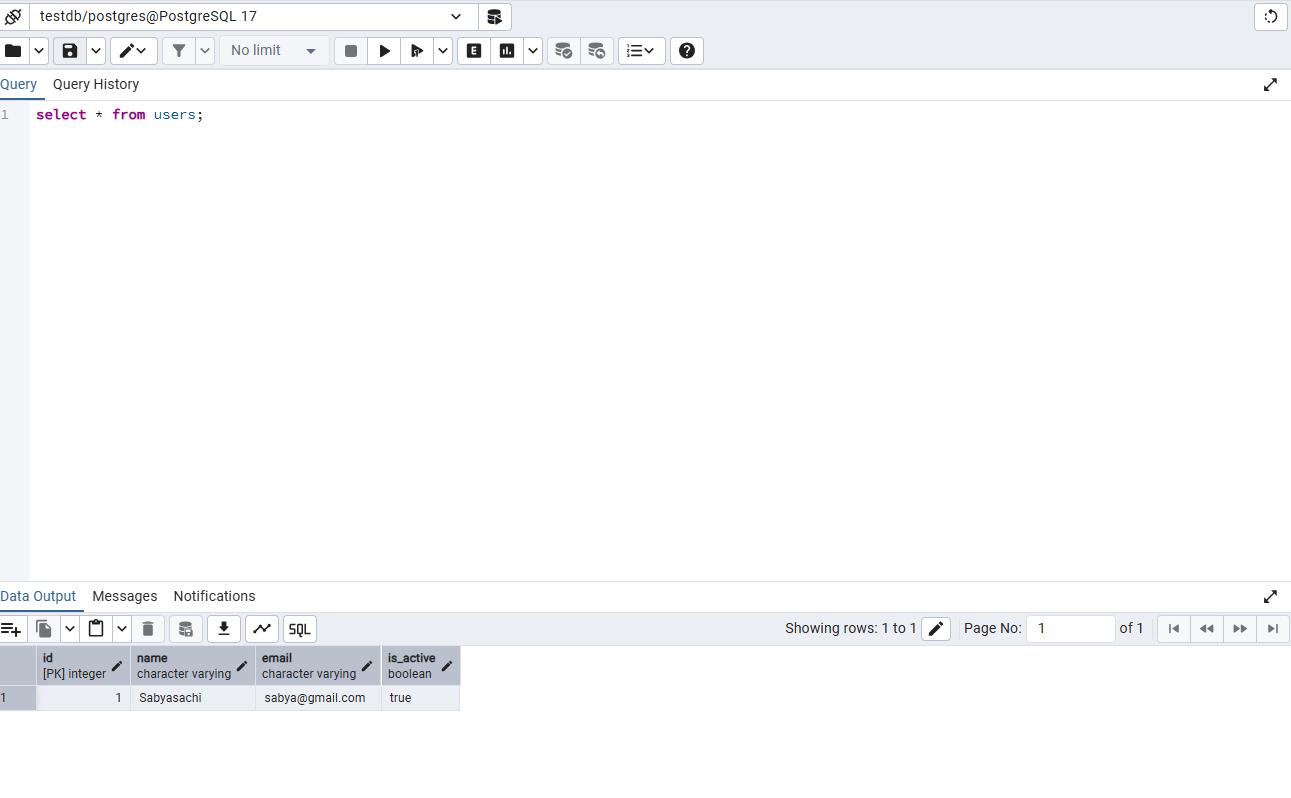Click the pencil icon in the email column

[367, 666]
